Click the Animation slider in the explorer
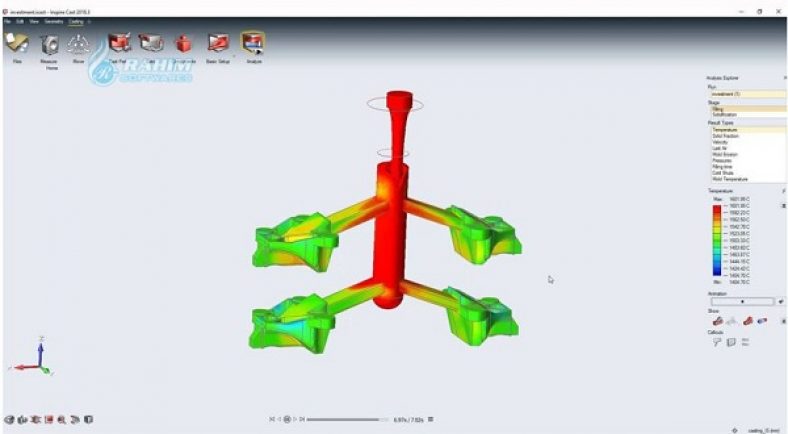 point(742,301)
